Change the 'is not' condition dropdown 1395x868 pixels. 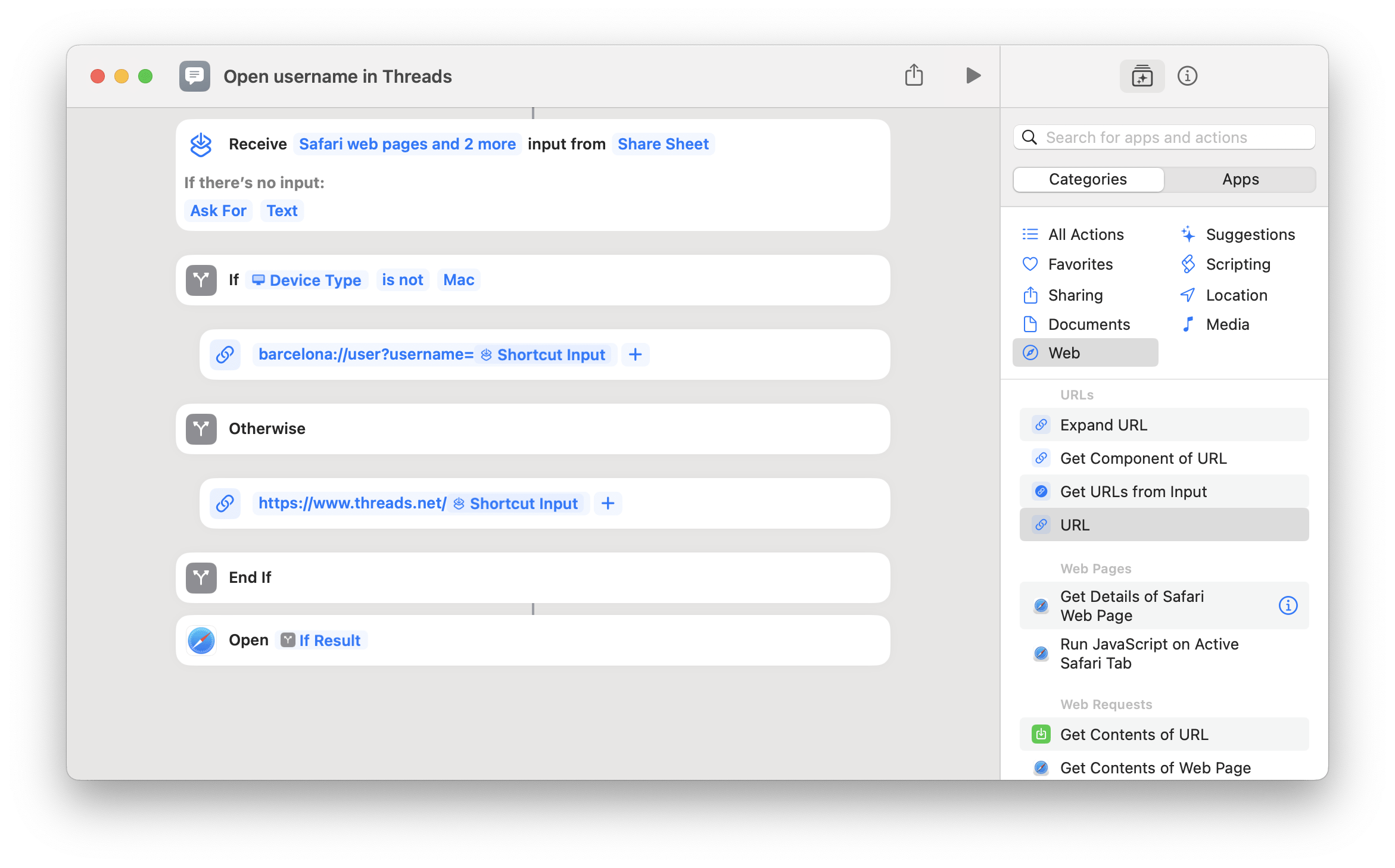(402, 280)
